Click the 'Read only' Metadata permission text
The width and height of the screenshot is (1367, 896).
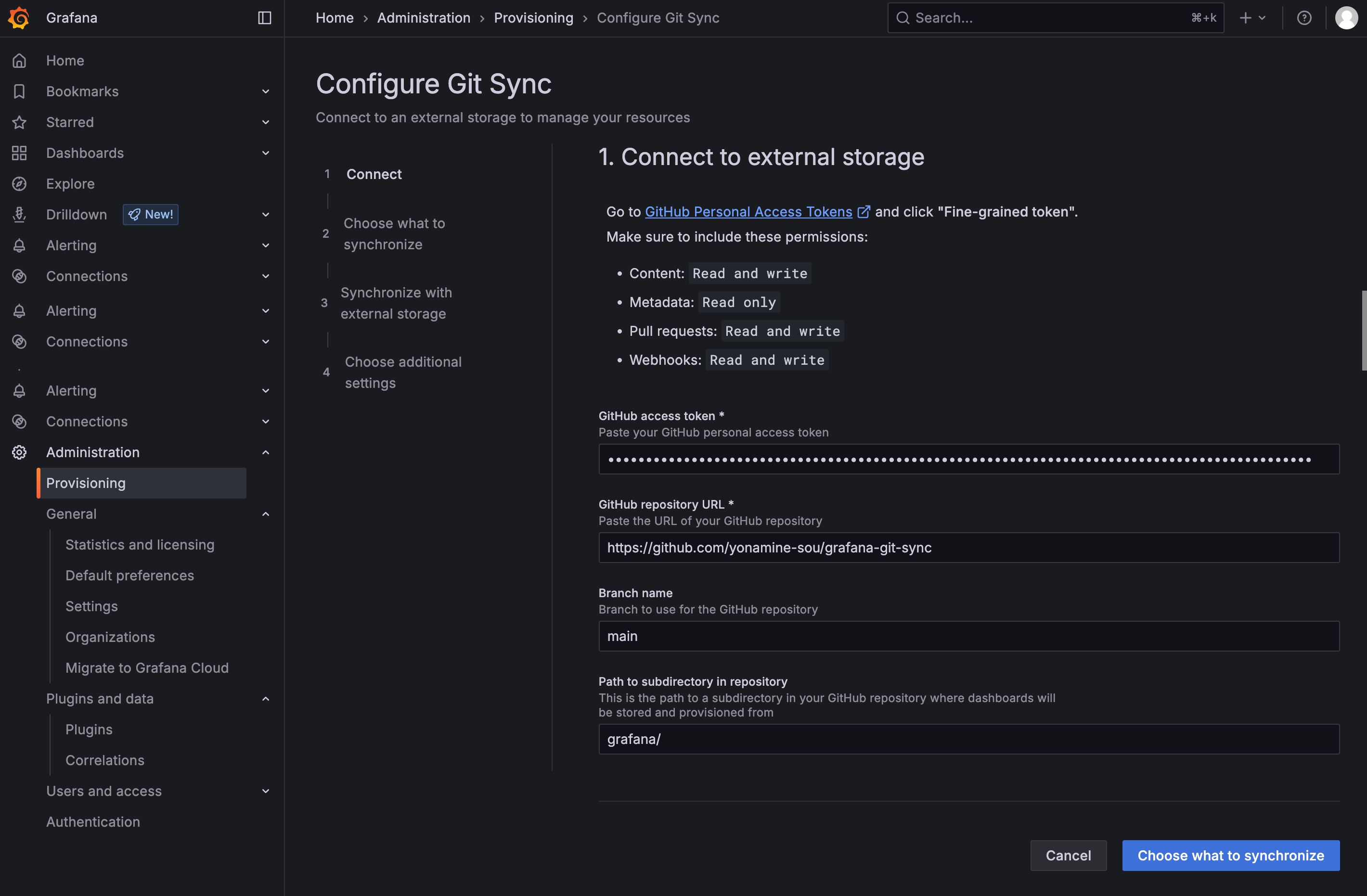[739, 302]
